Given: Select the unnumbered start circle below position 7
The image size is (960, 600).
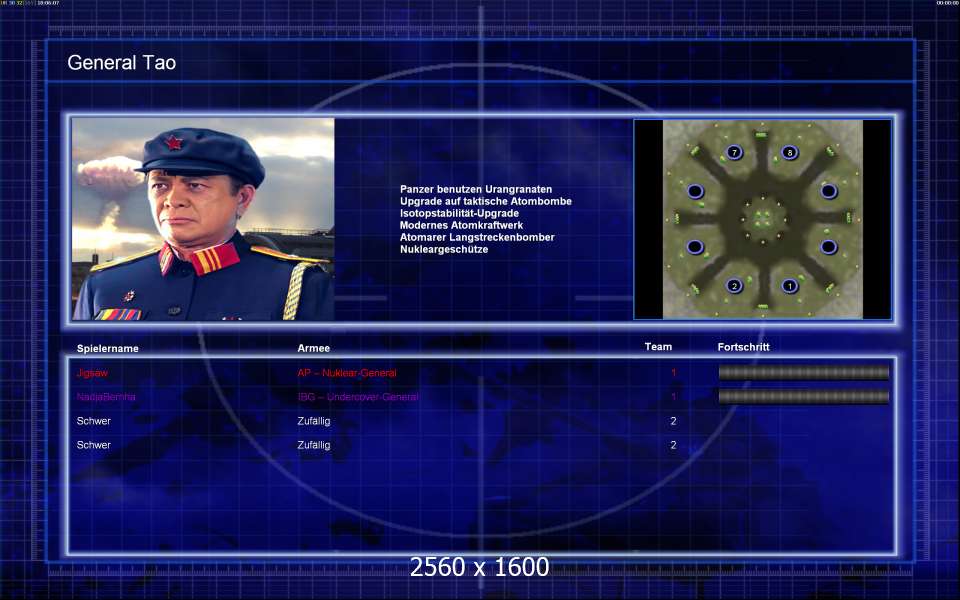Looking at the screenshot, I should coord(695,191).
